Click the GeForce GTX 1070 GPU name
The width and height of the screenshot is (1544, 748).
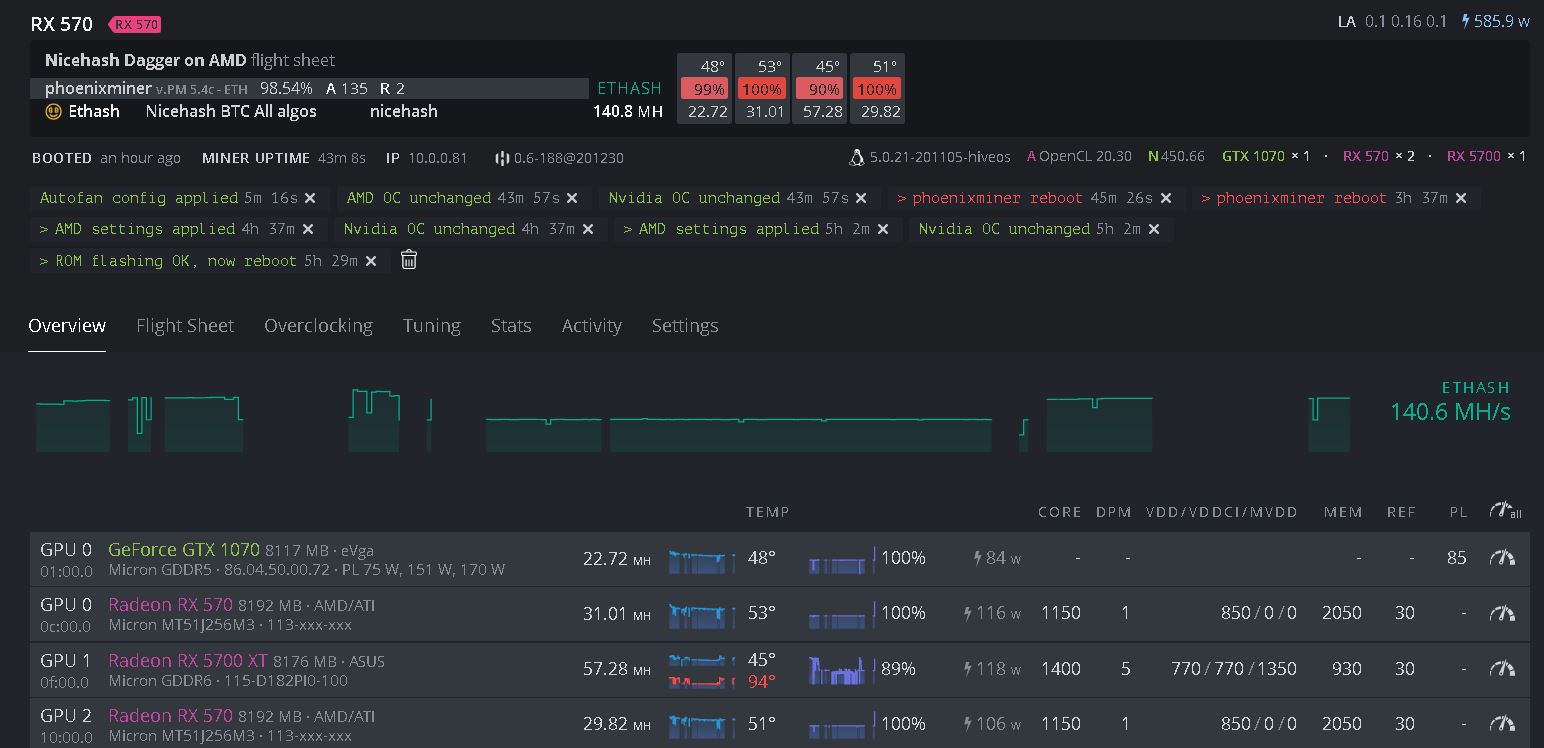(184, 550)
